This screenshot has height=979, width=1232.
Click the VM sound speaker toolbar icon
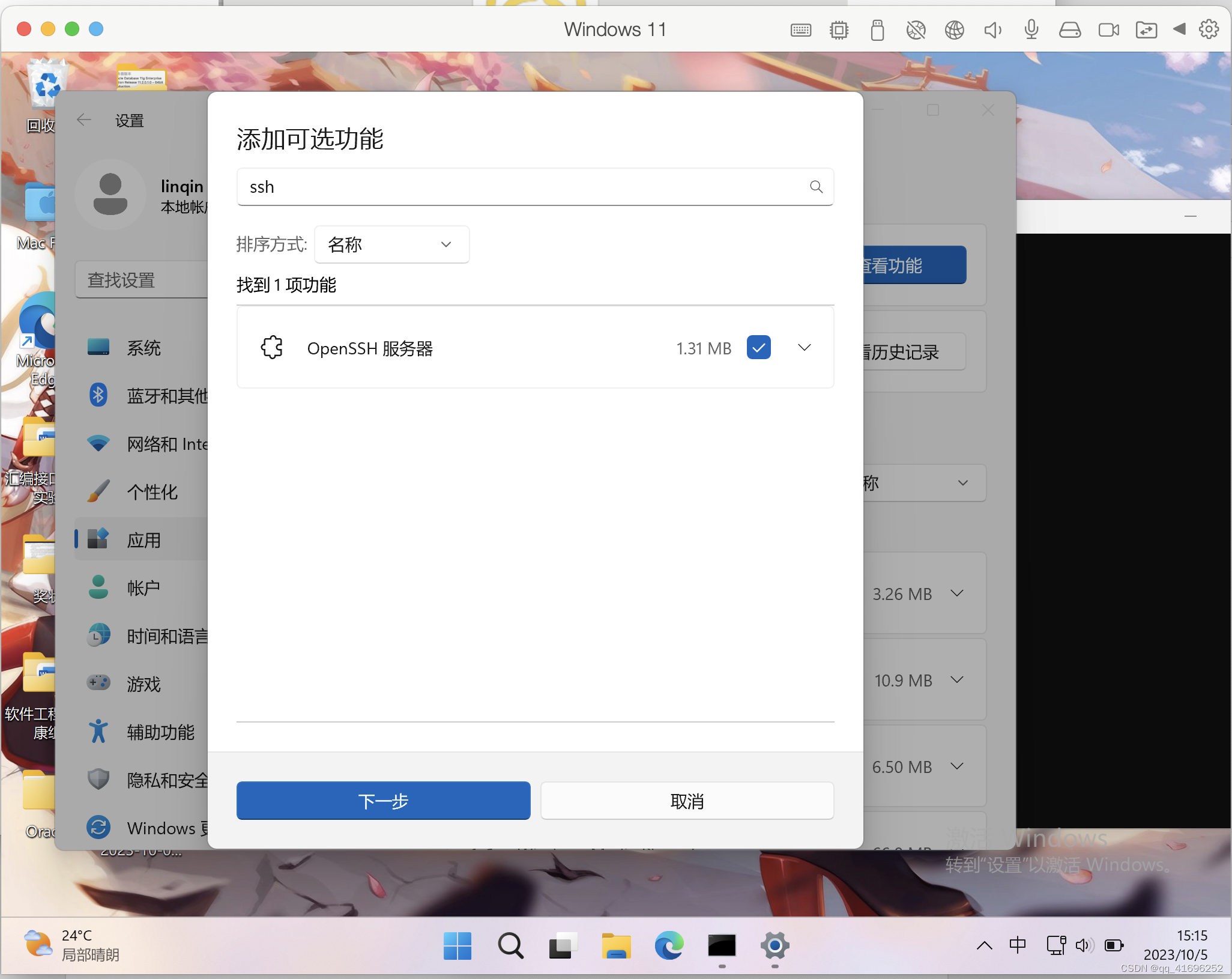(x=992, y=29)
